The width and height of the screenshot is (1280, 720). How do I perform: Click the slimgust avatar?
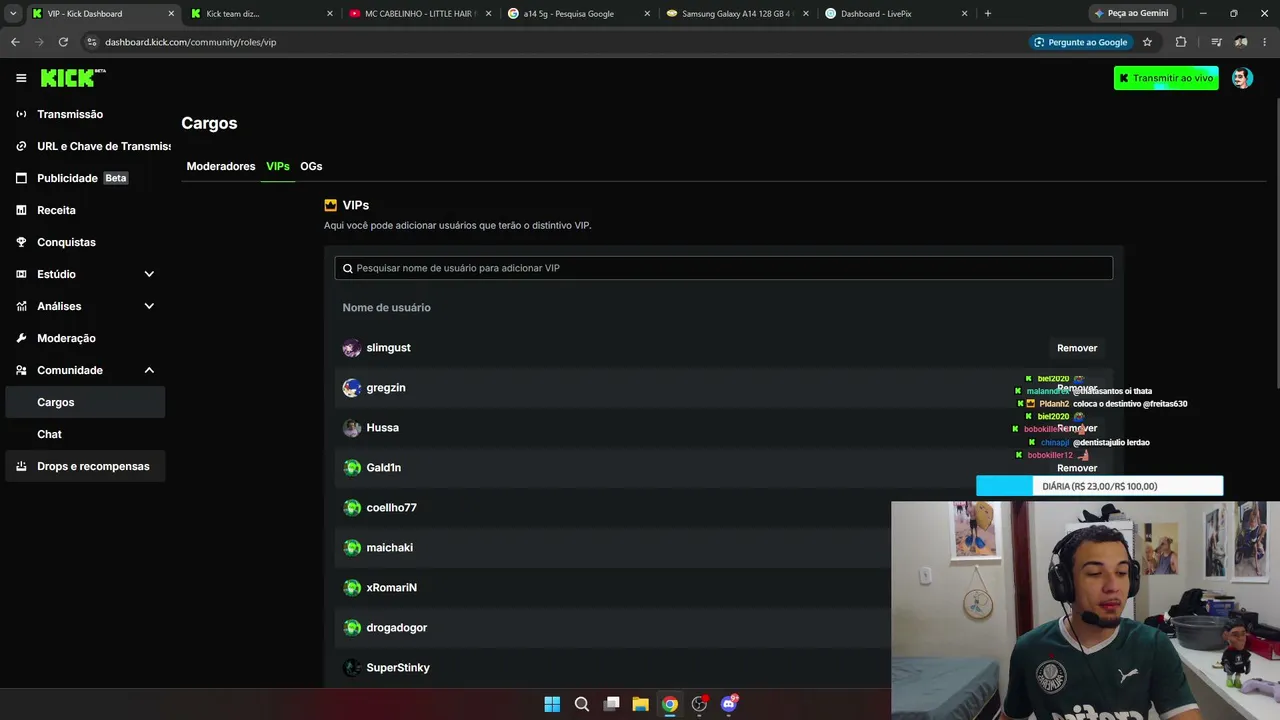[352, 348]
